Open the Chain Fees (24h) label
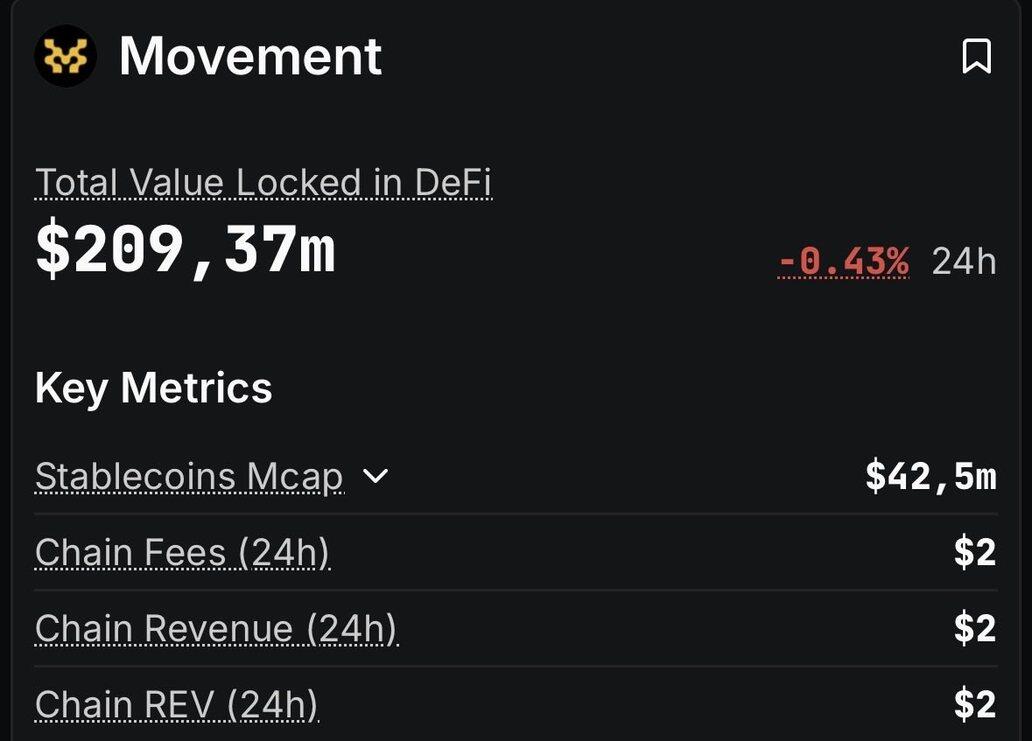Image resolution: width=1032 pixels, height=741 pixels. pos(182,552)
